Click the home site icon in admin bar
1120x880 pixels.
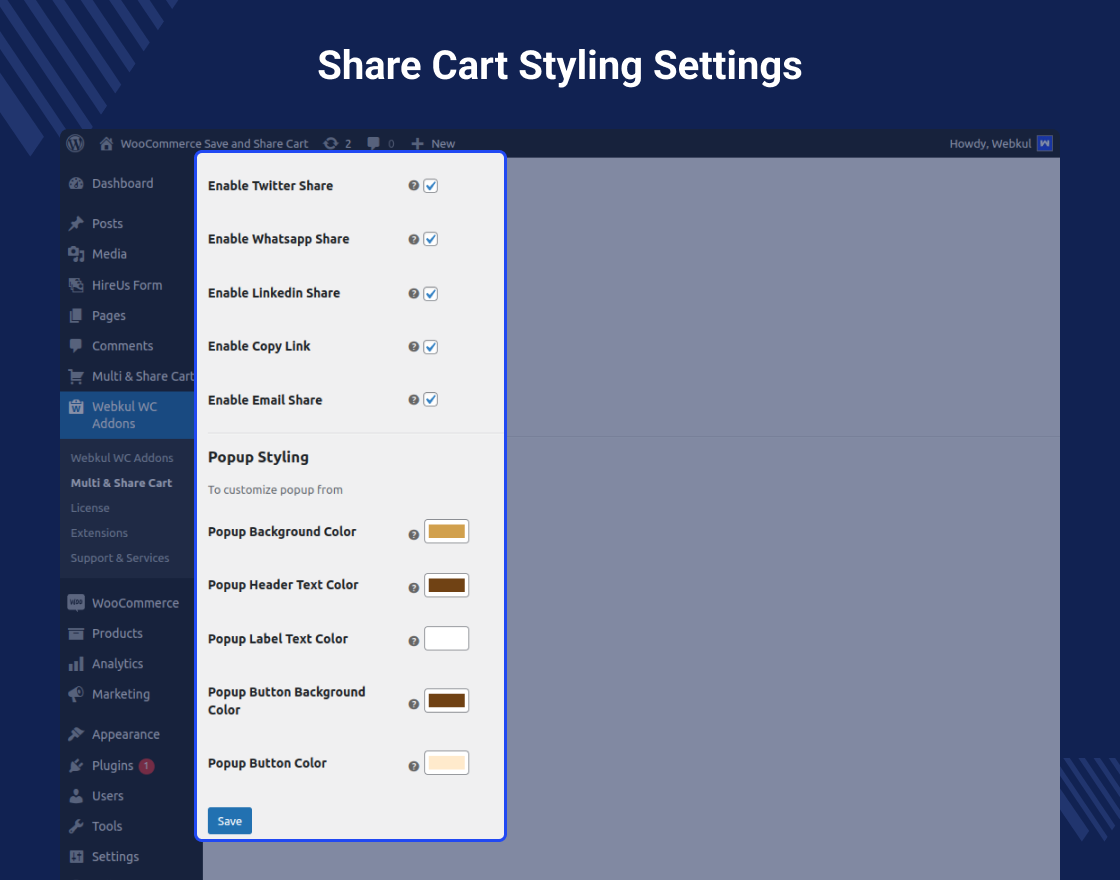pyautogui.click(x=106, y=144)
